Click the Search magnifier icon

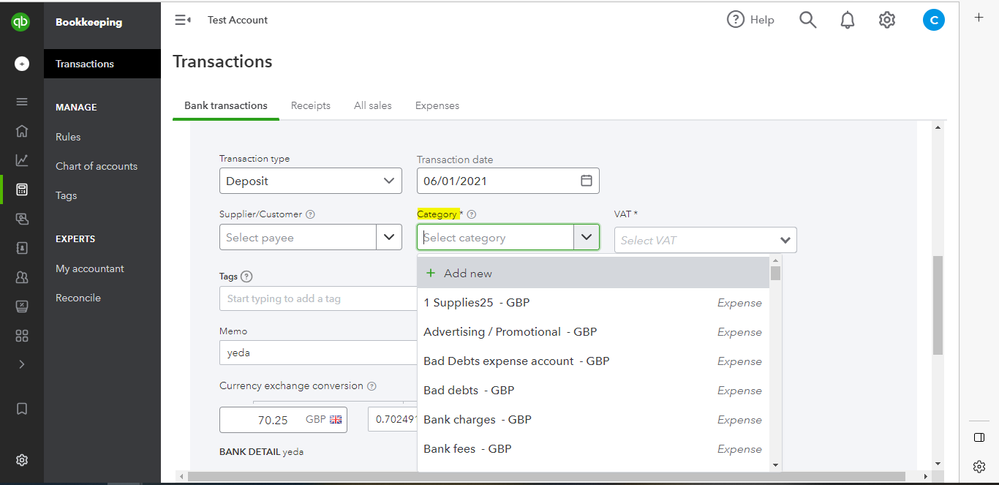pyautogui.click(x=808, y=20)
